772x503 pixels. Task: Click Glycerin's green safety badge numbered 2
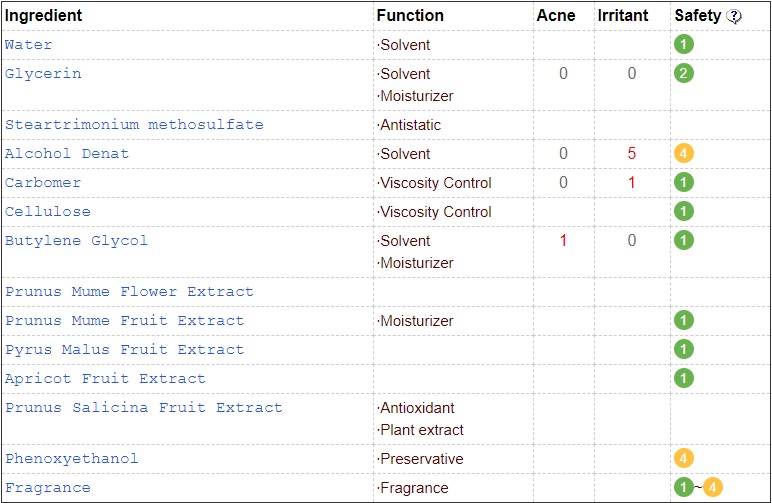[x=684, y=73]
